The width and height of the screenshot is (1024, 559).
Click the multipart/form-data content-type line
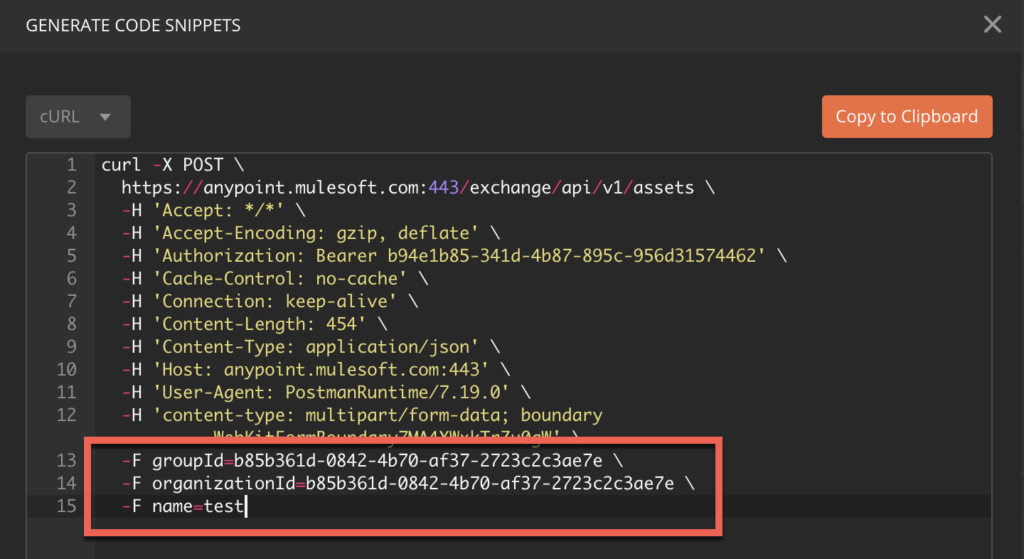pos(362,416)
